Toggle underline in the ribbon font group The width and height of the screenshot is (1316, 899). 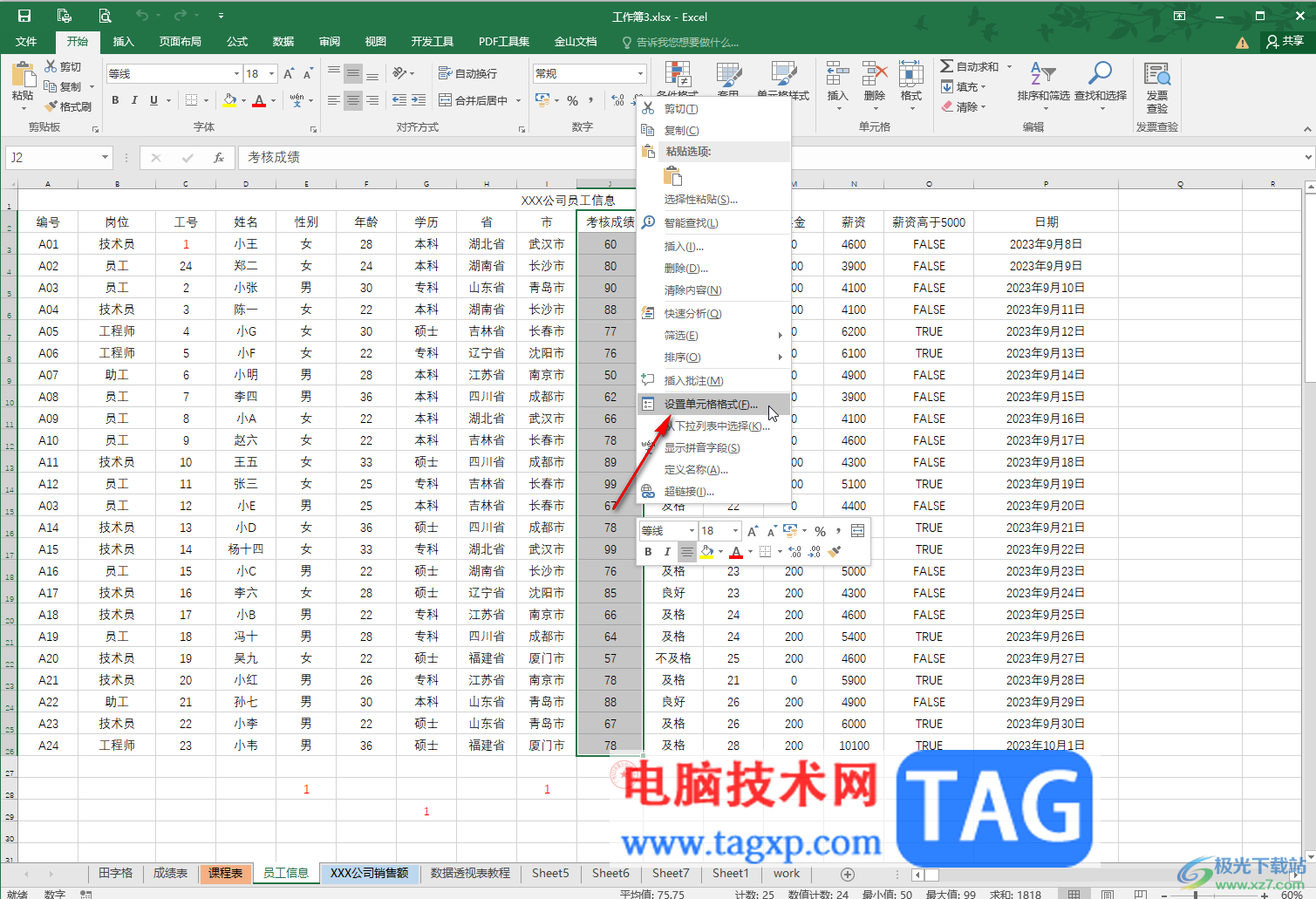coord(153,100)
